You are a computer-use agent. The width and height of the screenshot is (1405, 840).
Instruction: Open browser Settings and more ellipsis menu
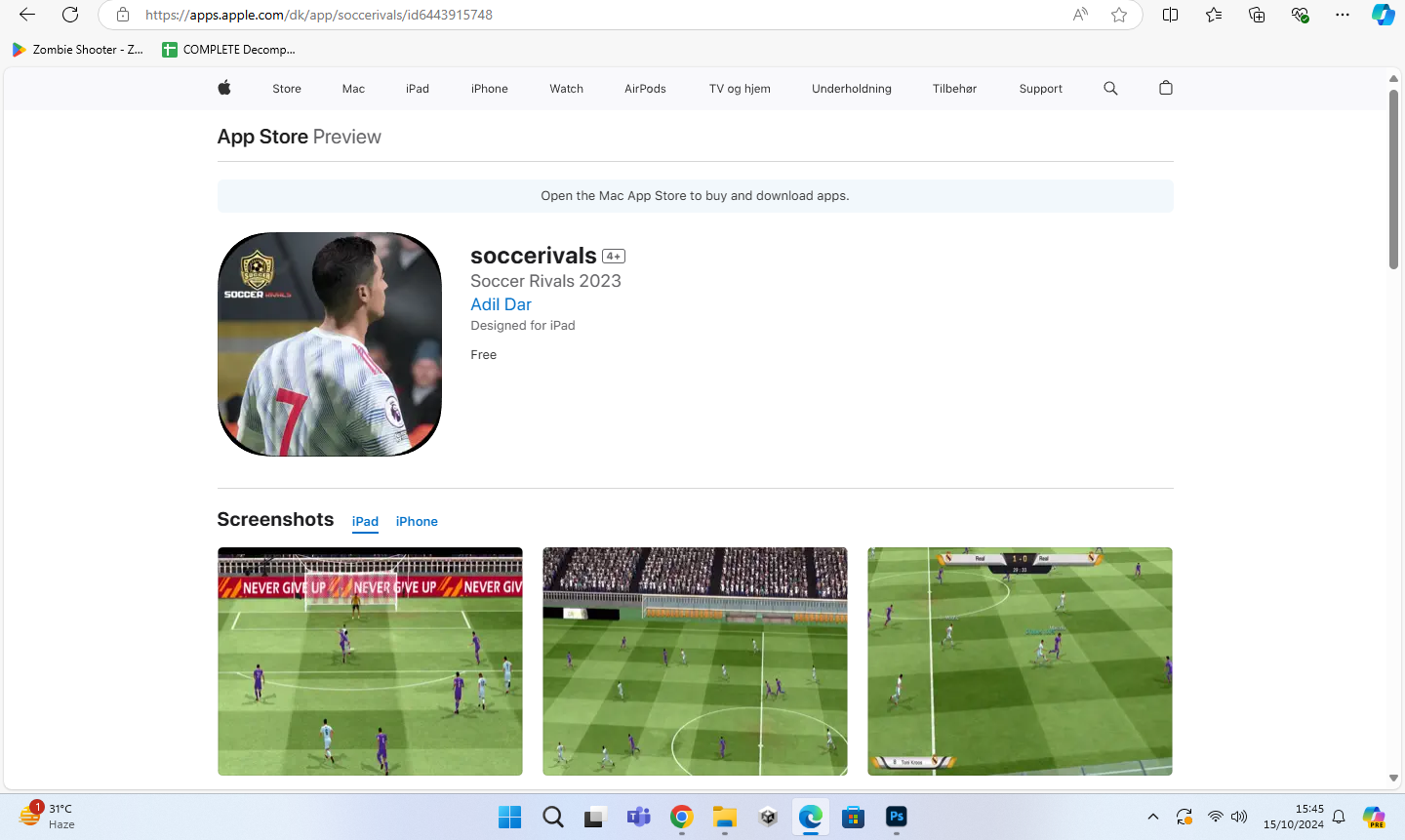(x=1343, y=15)
